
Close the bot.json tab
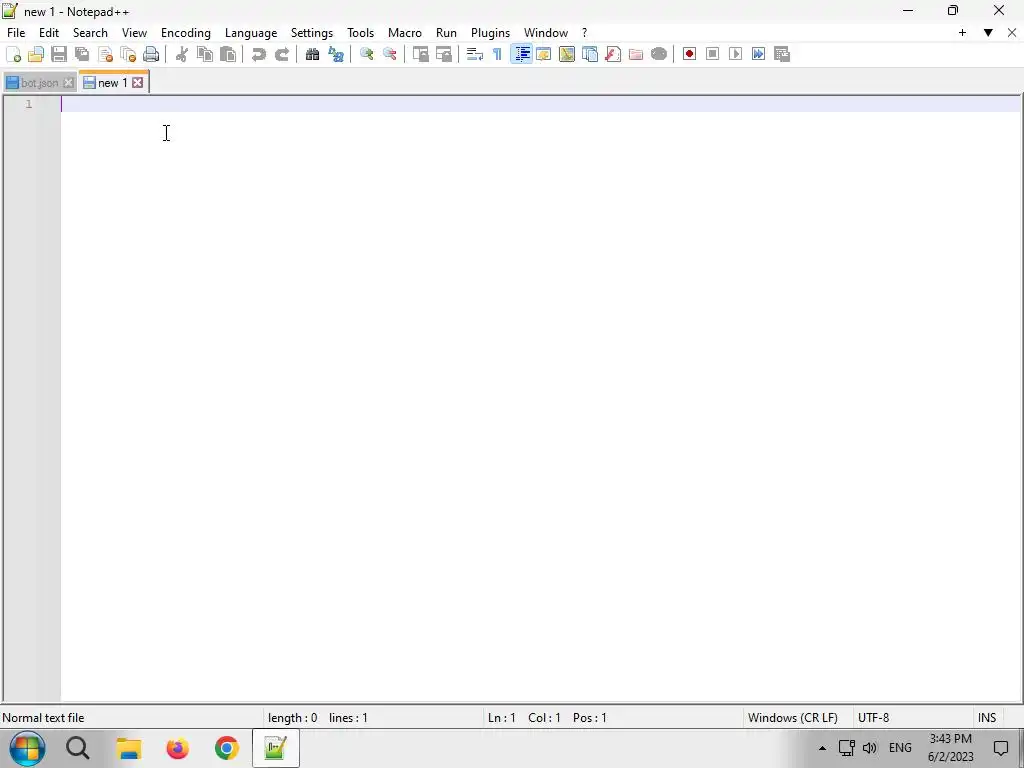point(68,83)
